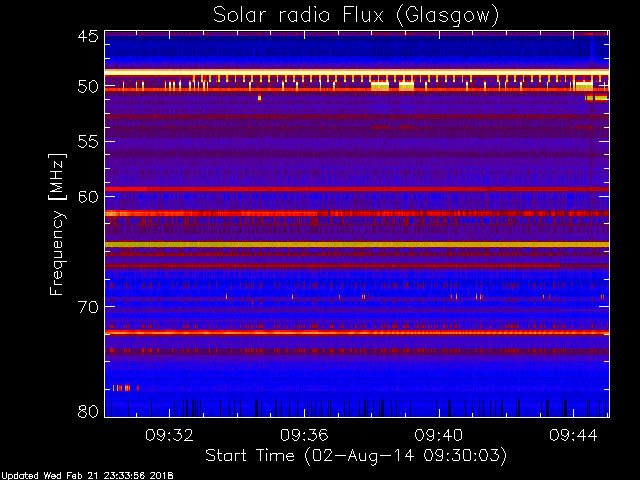Click the bright white band near 49 MHz

point(357,72)
